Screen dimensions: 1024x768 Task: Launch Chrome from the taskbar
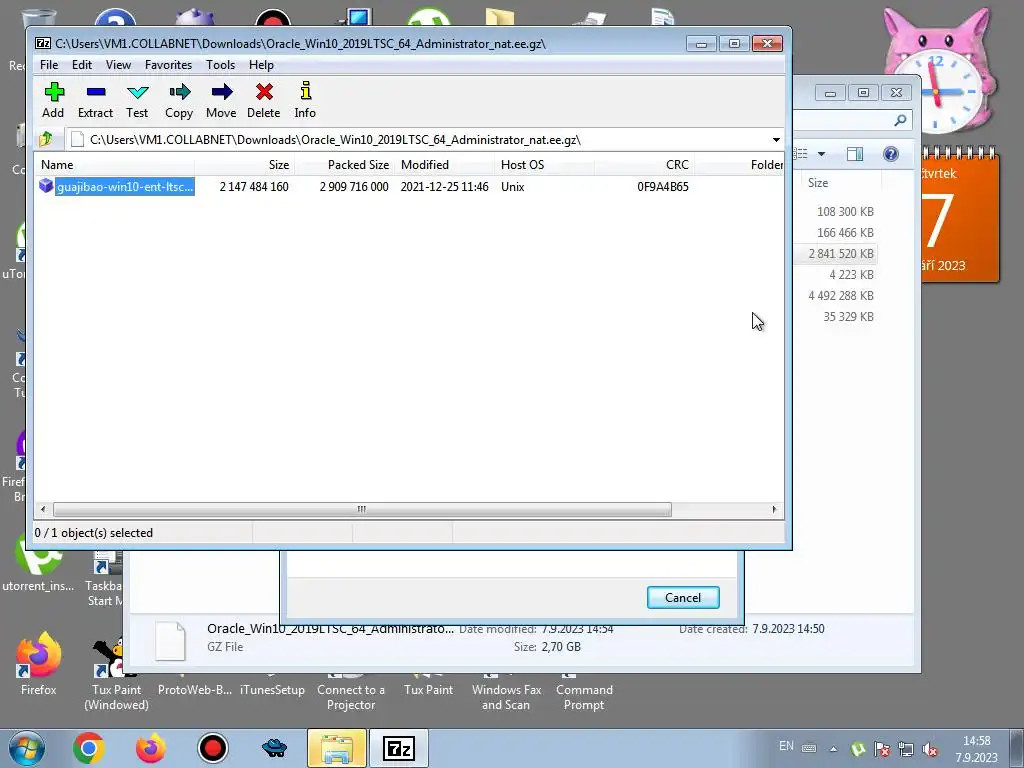pyautogui.click(x=89, y=748)
